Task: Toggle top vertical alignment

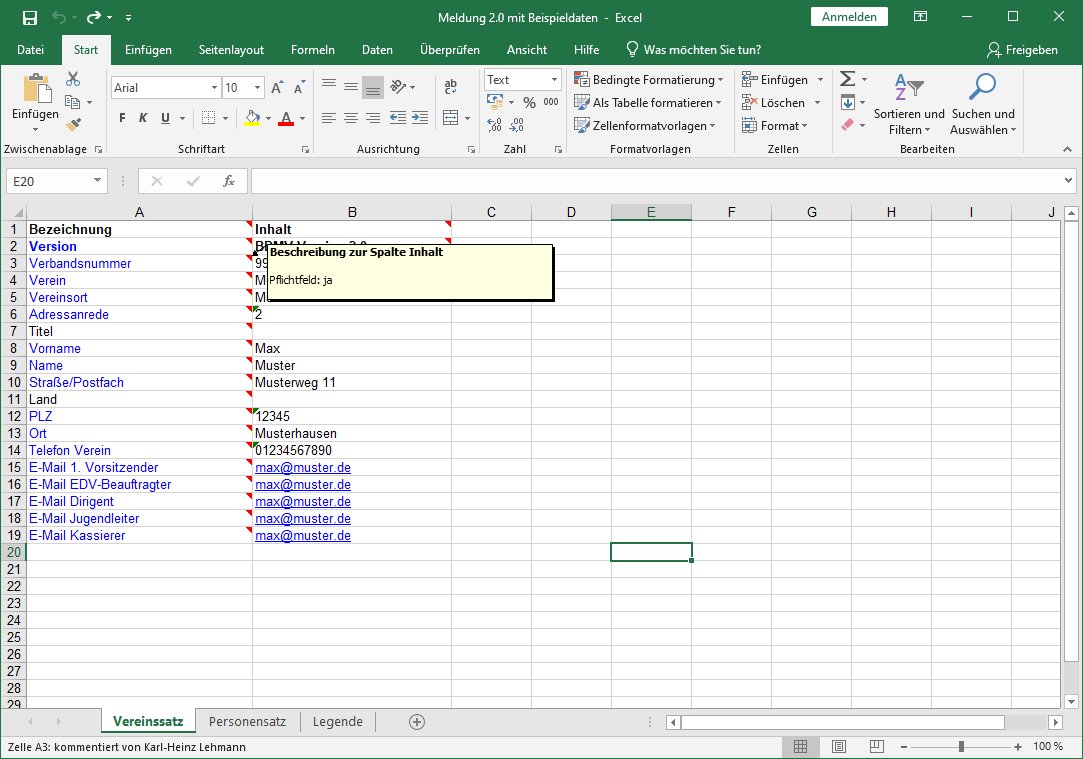Action: pos(329,86)
